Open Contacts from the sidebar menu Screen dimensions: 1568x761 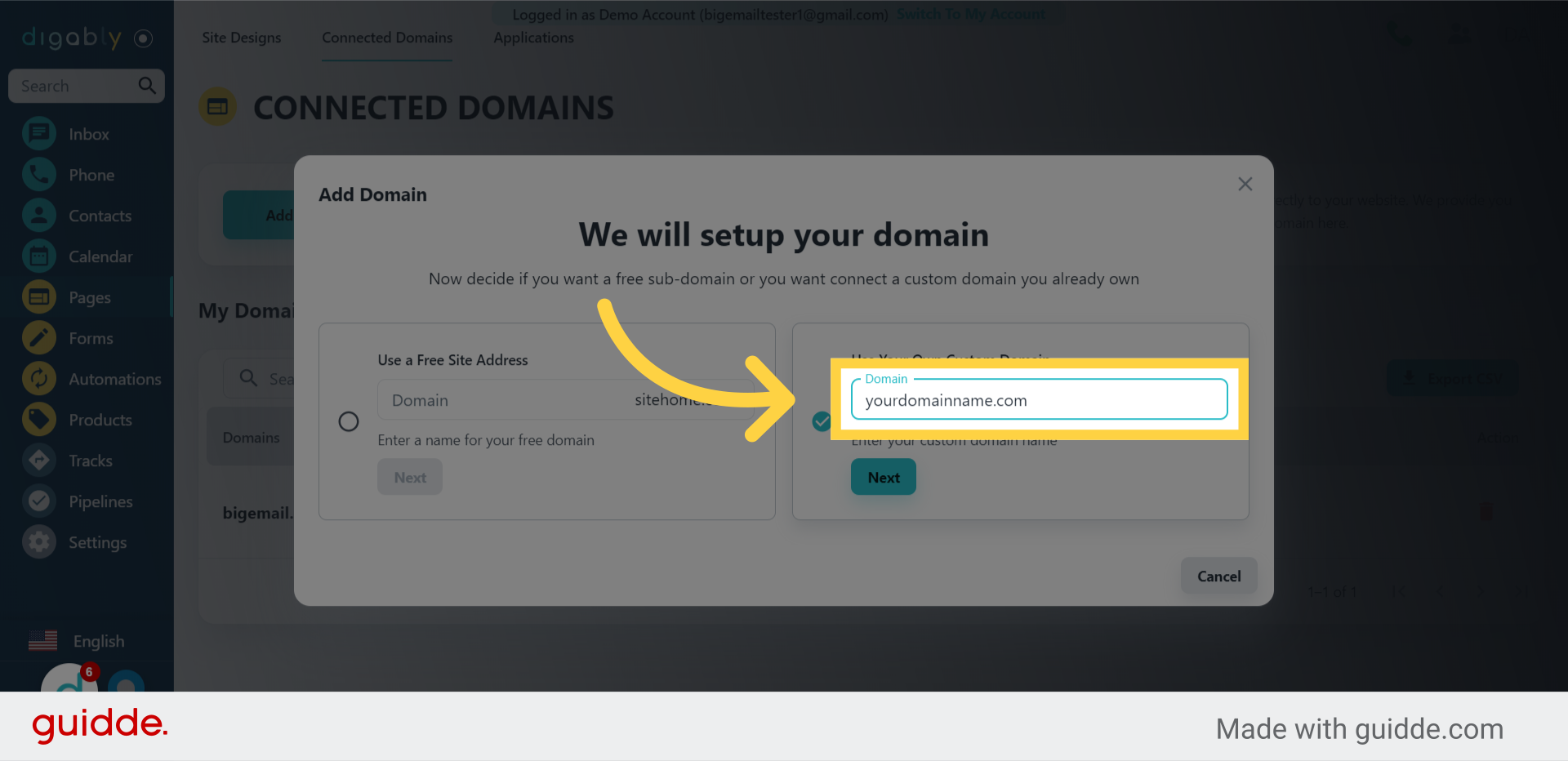click(x=100, y=216)
